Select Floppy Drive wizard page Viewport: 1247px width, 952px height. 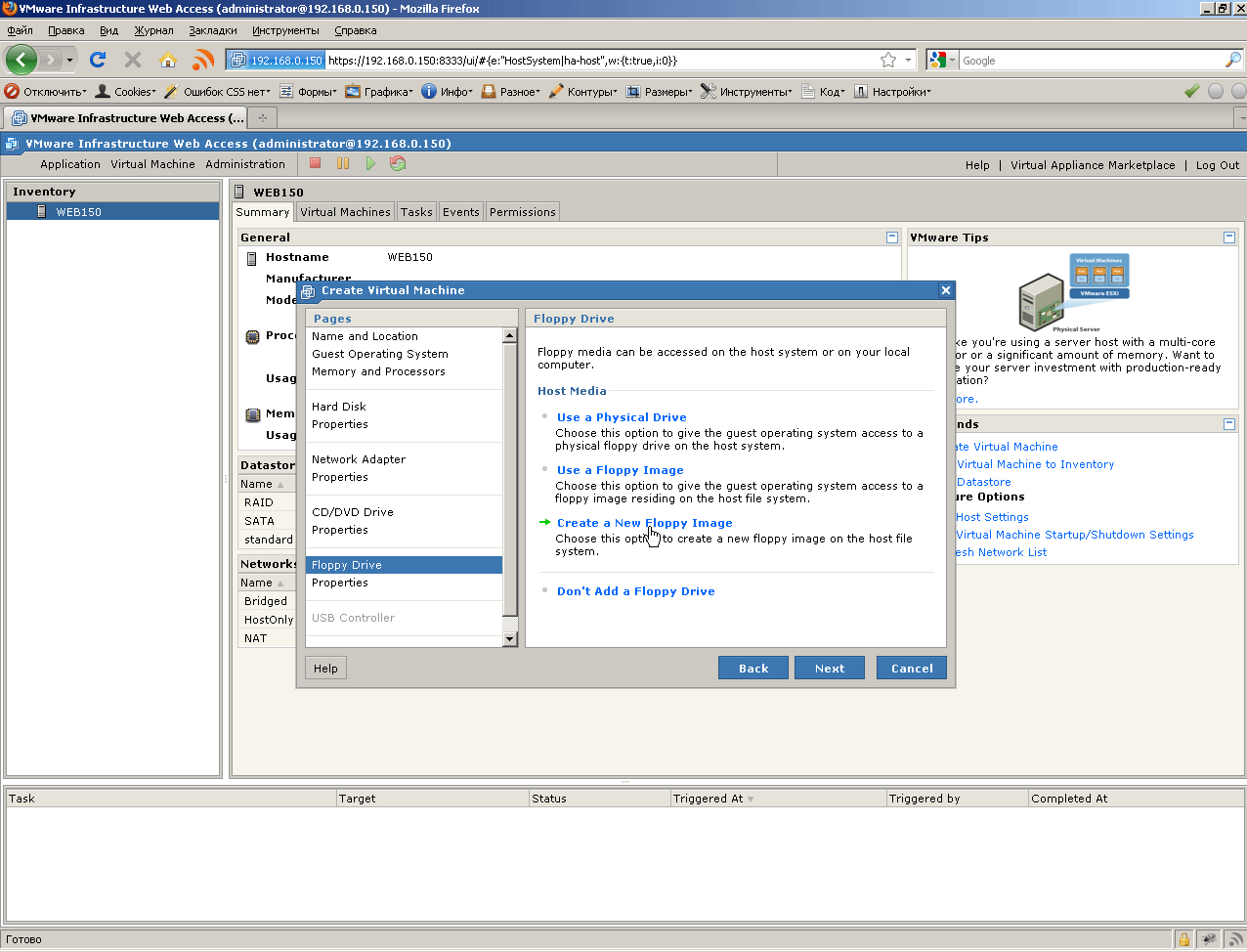pyautogui.click(x=405, y=565)
